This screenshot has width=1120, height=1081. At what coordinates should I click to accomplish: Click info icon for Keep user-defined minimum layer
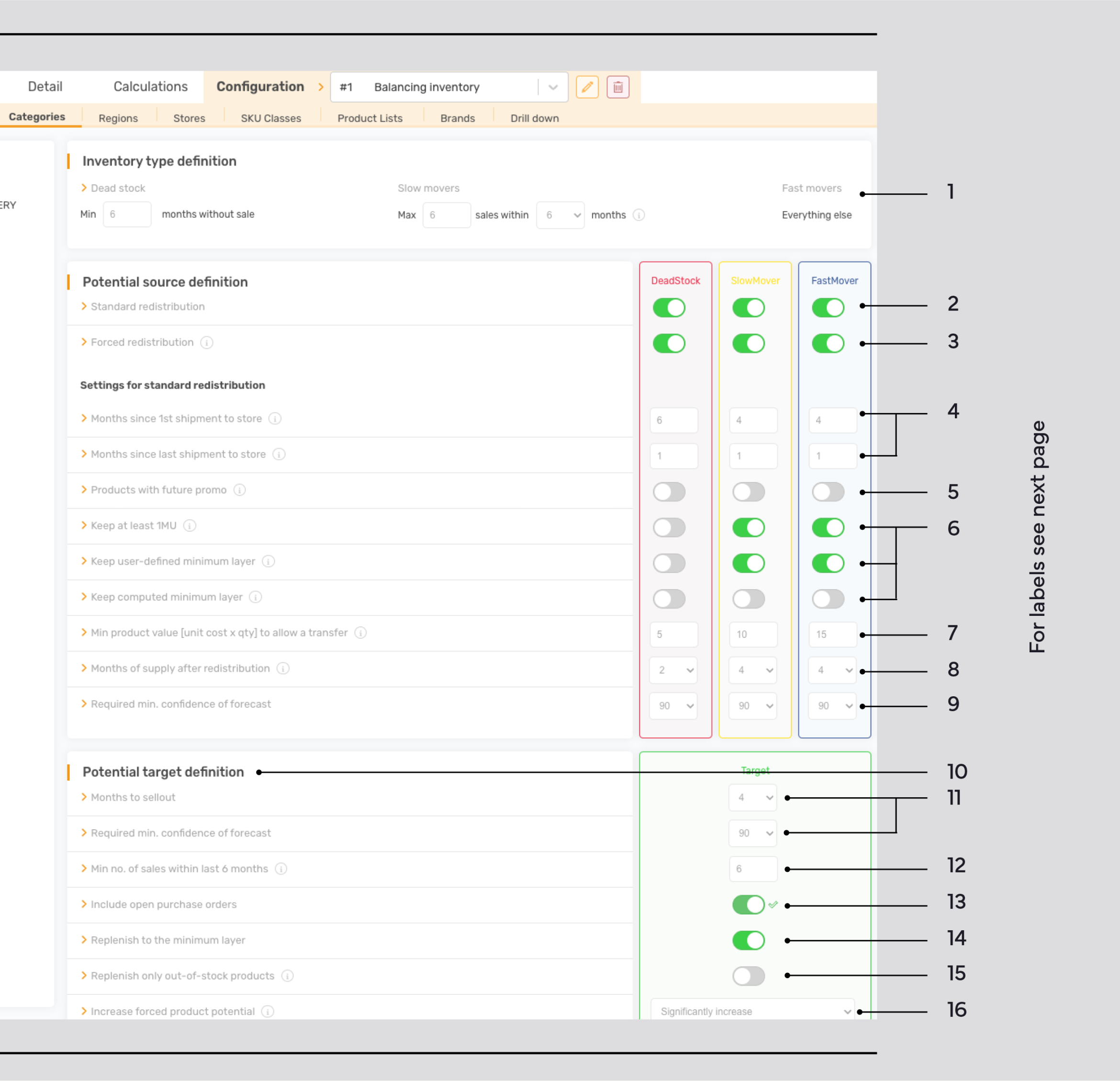click(x=269, y=562)
